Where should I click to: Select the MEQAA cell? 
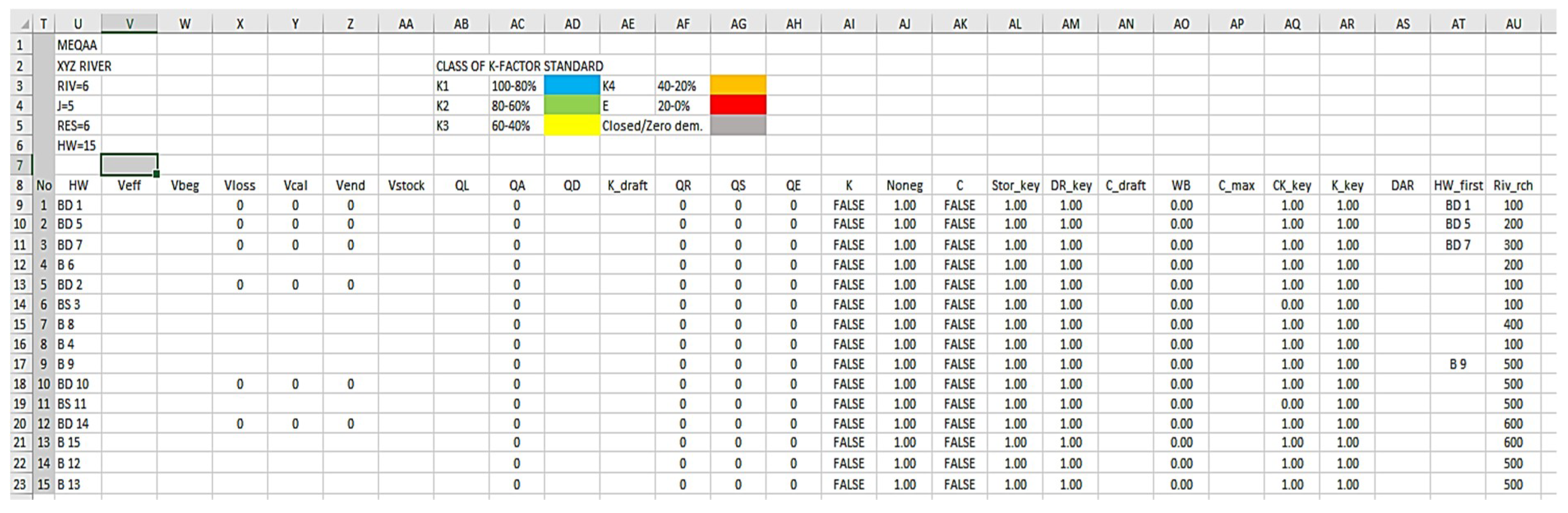[x=77, y=44]
